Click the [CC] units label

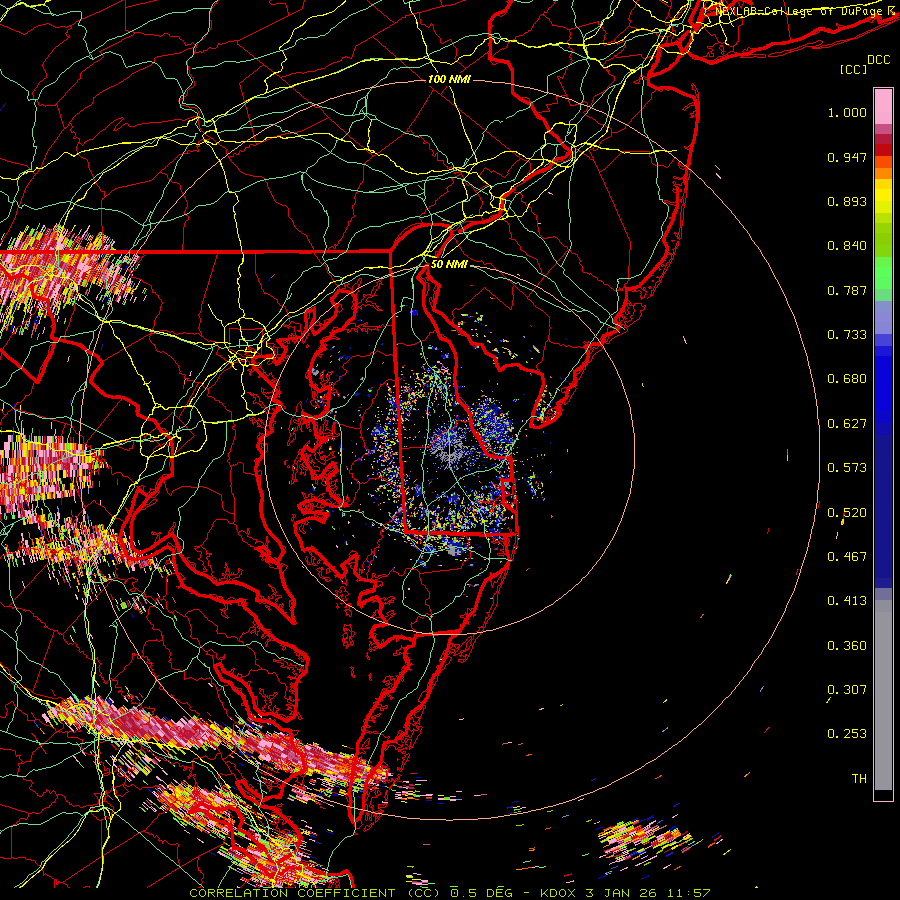tap(854, 69)
